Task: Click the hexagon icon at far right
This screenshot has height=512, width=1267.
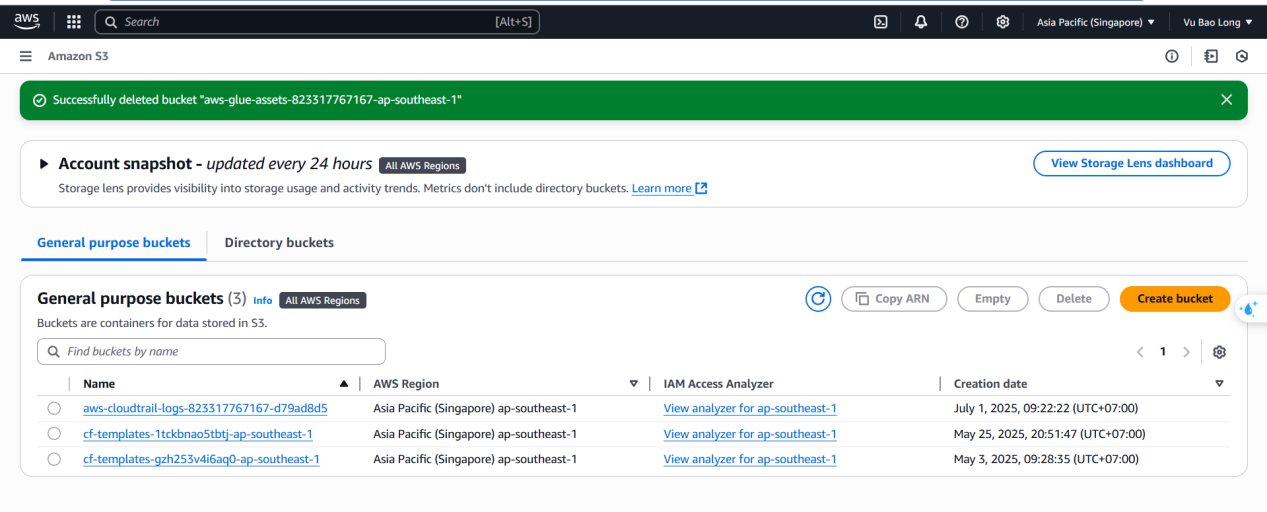Action: pos(1242,56)
